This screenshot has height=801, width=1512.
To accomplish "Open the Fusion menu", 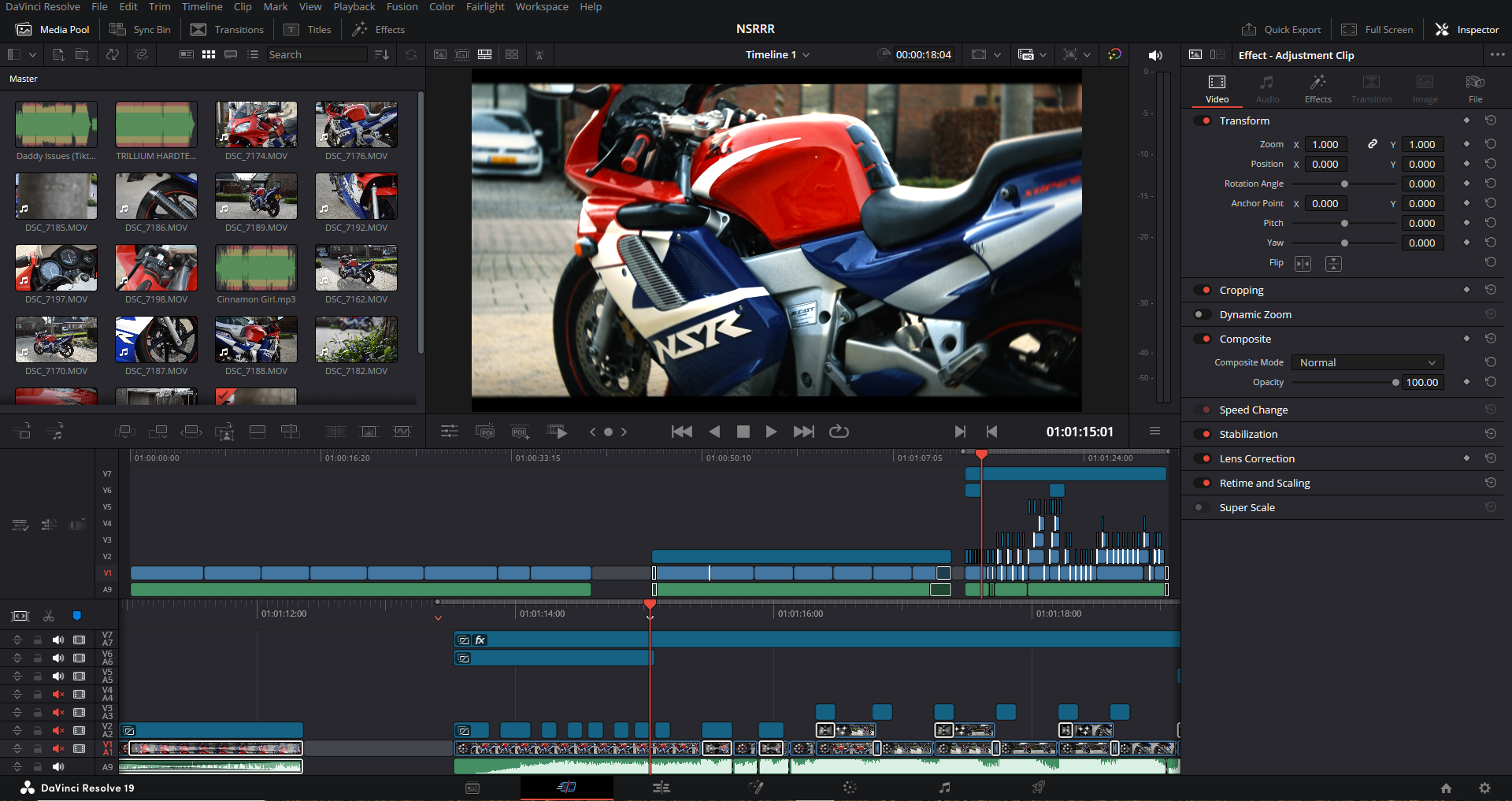I will 402,6.
